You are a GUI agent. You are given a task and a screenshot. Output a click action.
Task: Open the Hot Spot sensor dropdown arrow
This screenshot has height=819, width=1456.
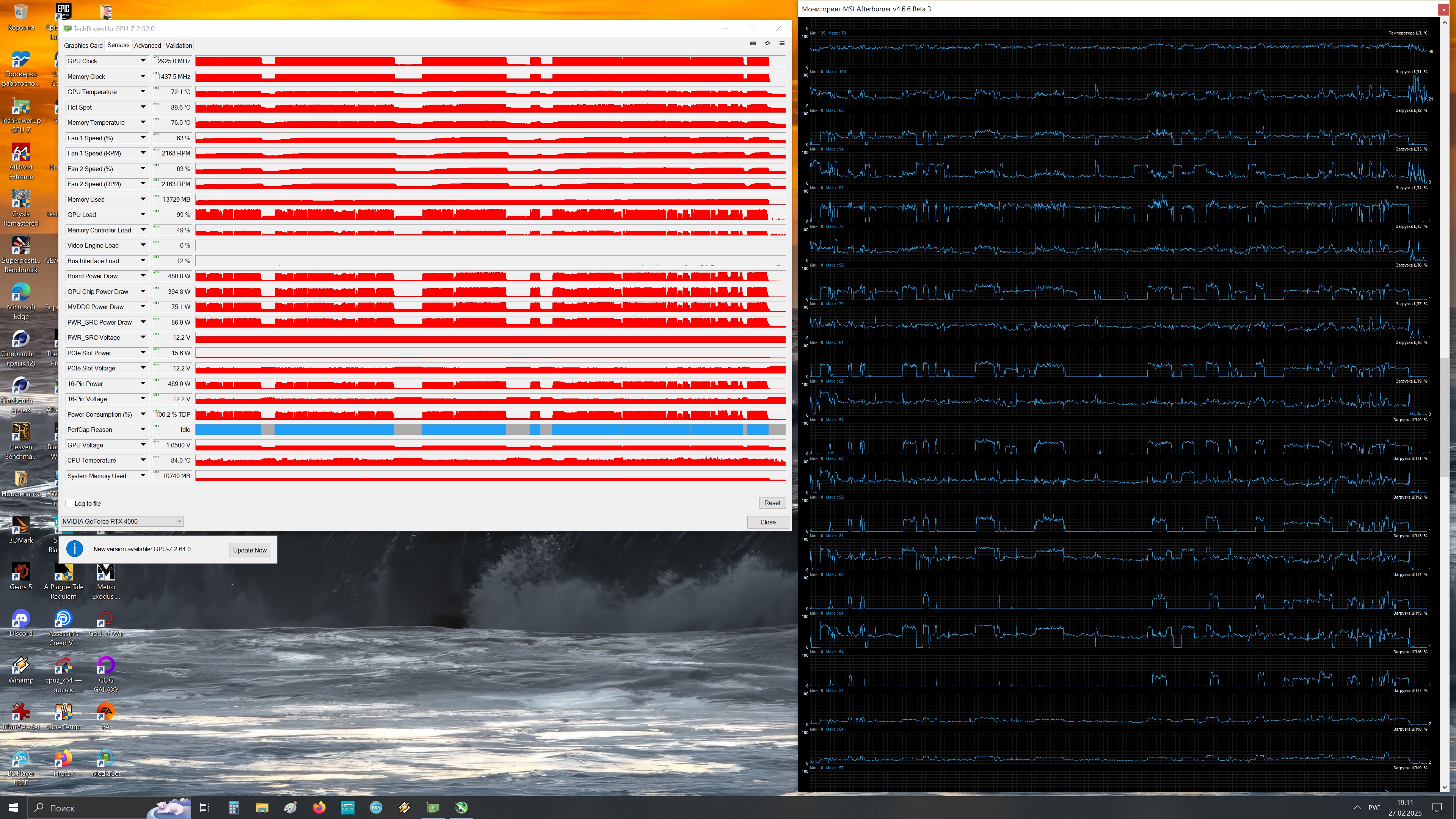[x=143, y=107]
